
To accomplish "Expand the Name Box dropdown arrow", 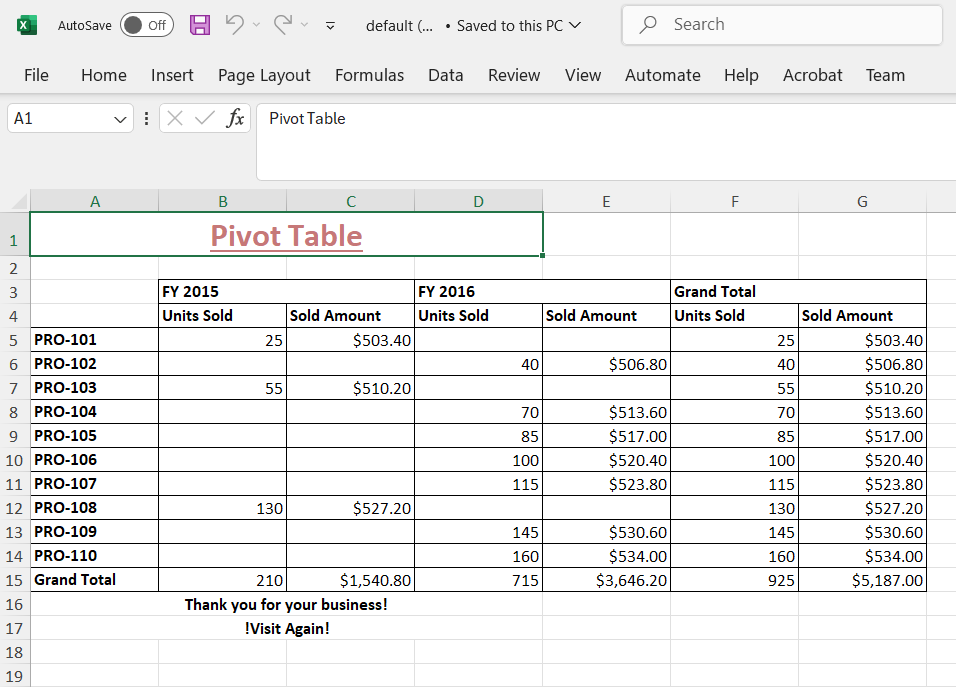I will tap(121, 119).
